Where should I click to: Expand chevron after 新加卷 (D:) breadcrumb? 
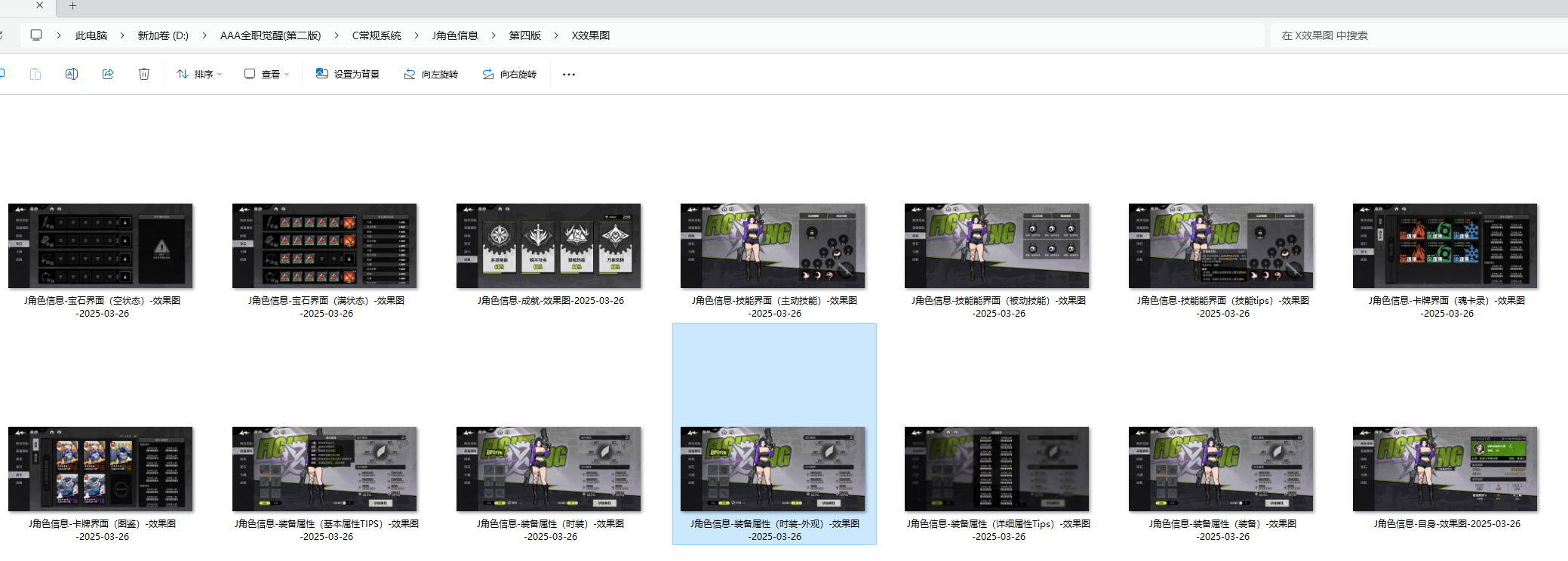pyautogui.click(x=204, y=35)
